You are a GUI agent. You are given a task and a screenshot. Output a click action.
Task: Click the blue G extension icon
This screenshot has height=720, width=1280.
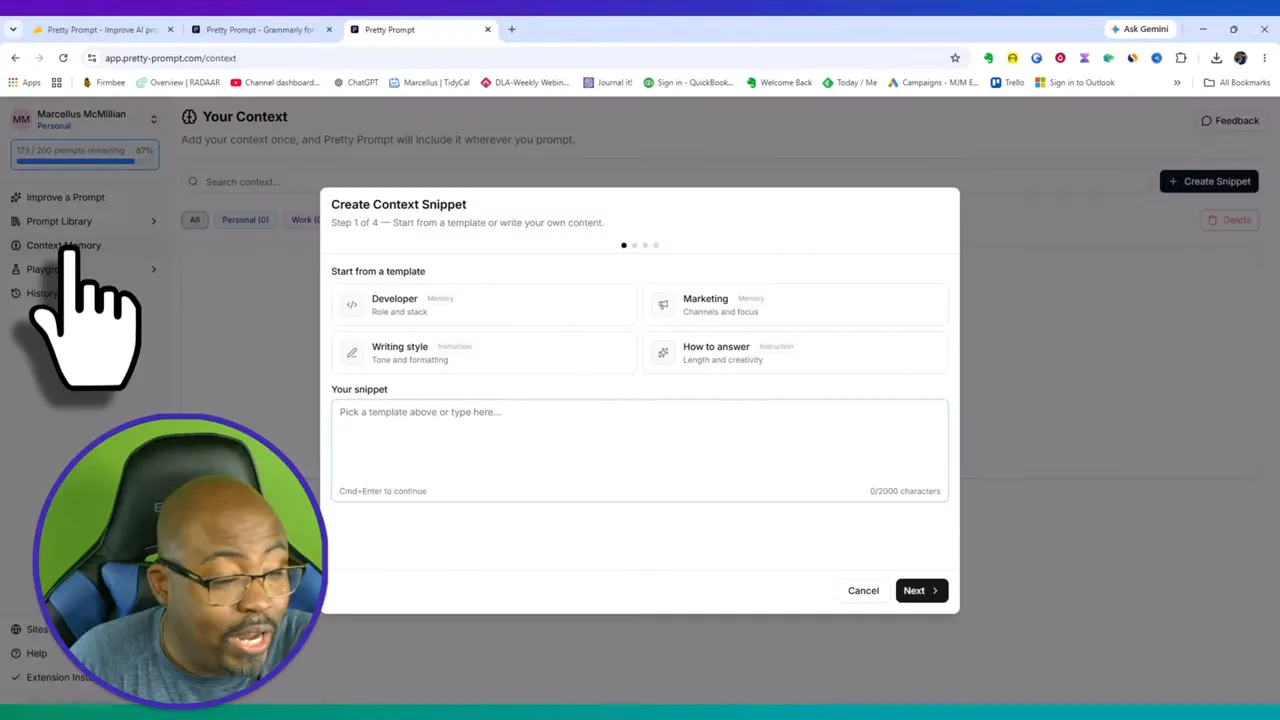click(1036, 58)
